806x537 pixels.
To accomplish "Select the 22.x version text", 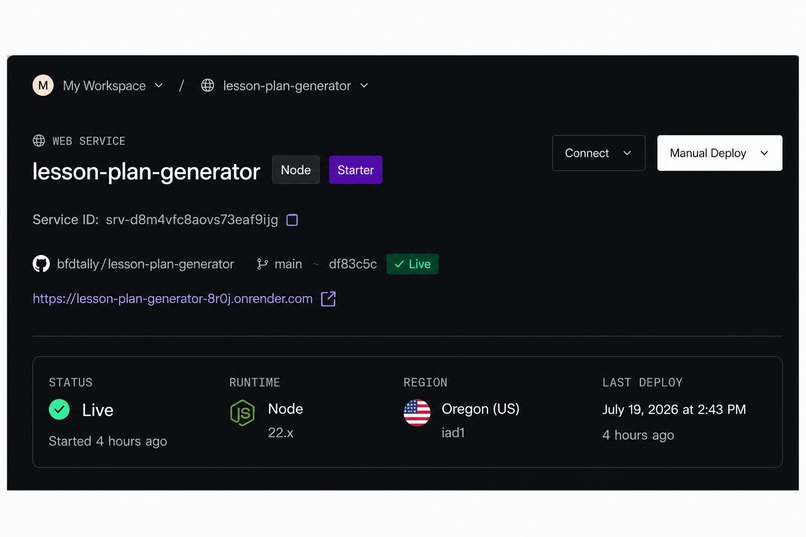I will pos(281,433).
